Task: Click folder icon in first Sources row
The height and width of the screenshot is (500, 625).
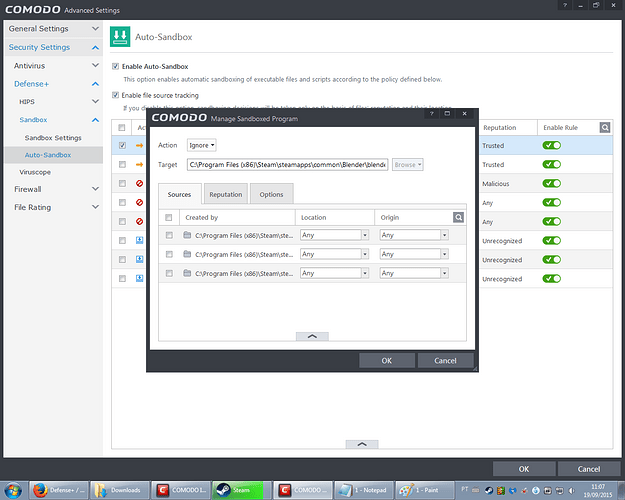Action: click(187, 235)
